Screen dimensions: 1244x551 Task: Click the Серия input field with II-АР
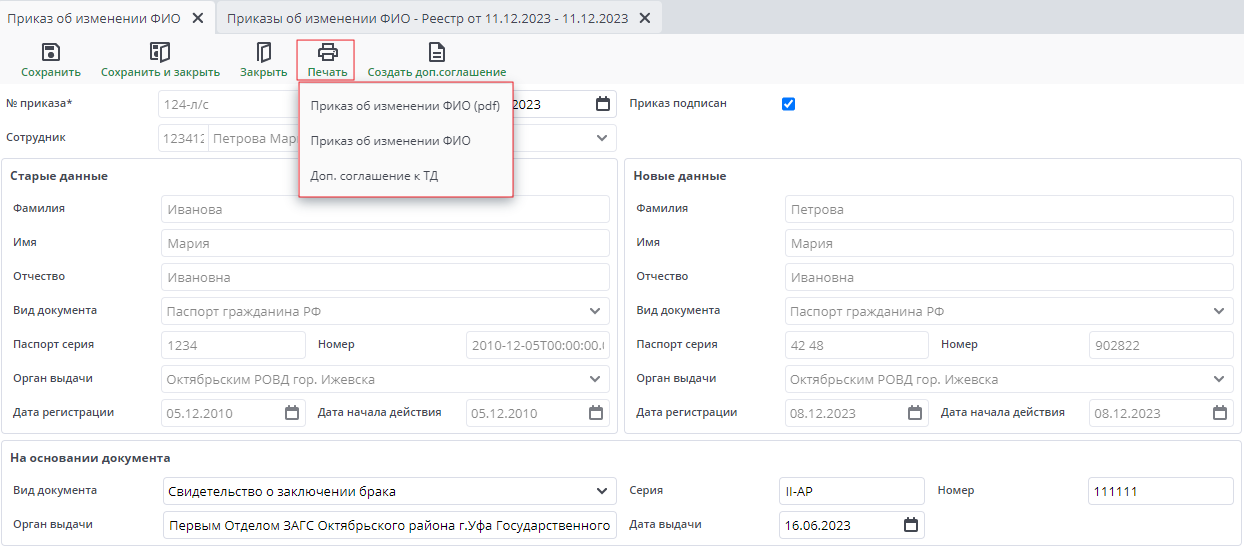(x=851, y=491)
